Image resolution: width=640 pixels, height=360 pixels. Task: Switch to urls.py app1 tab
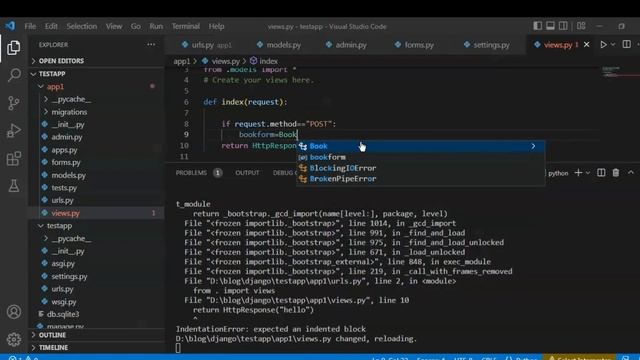point(206,45)
